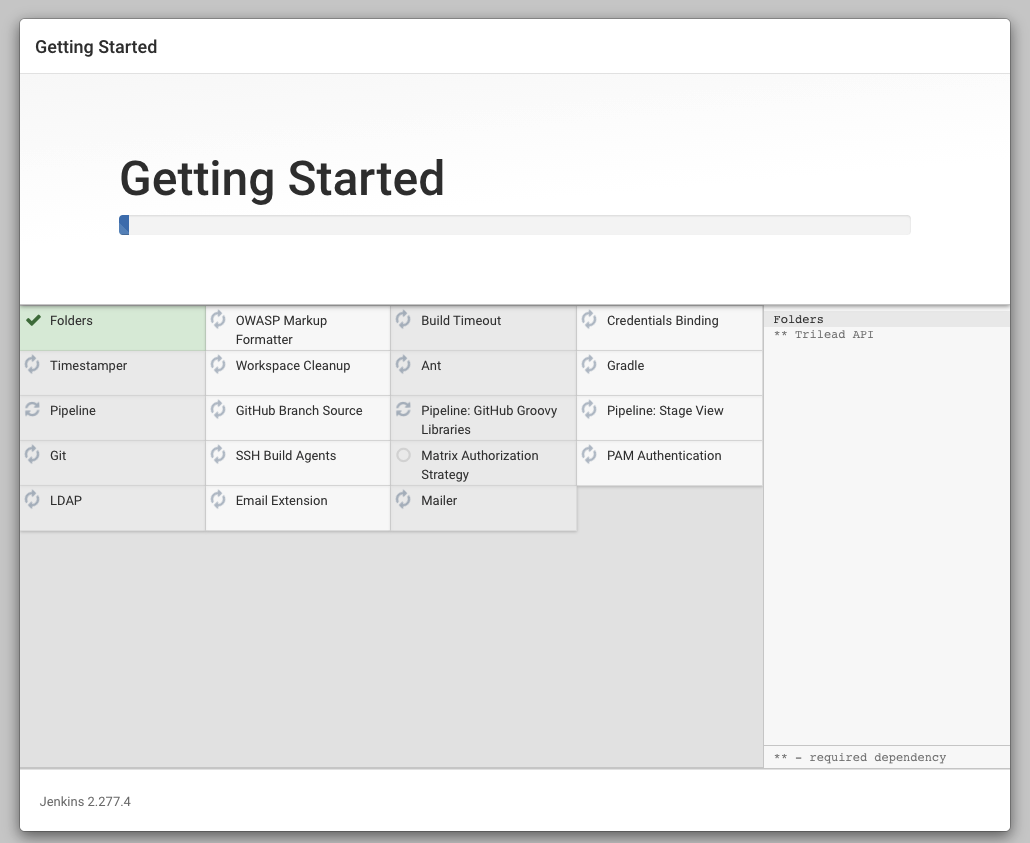Screen dimensions: 1030x843
Task: Click the pending icon beside Email Extension
Action: point(218,499)
